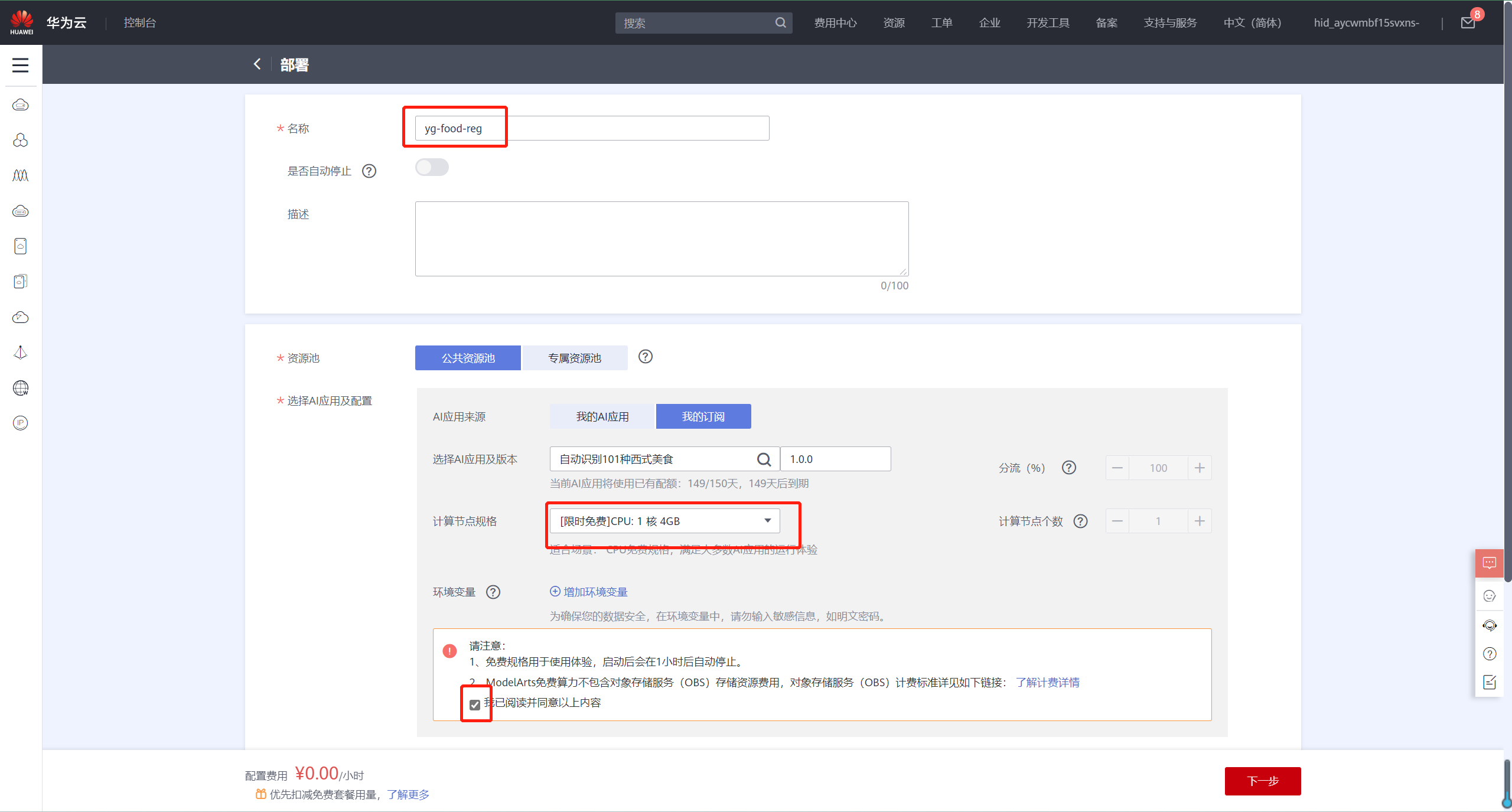Click the back arrow beside 部署
The image size is (1512, 812).
(x=257, y=64)
